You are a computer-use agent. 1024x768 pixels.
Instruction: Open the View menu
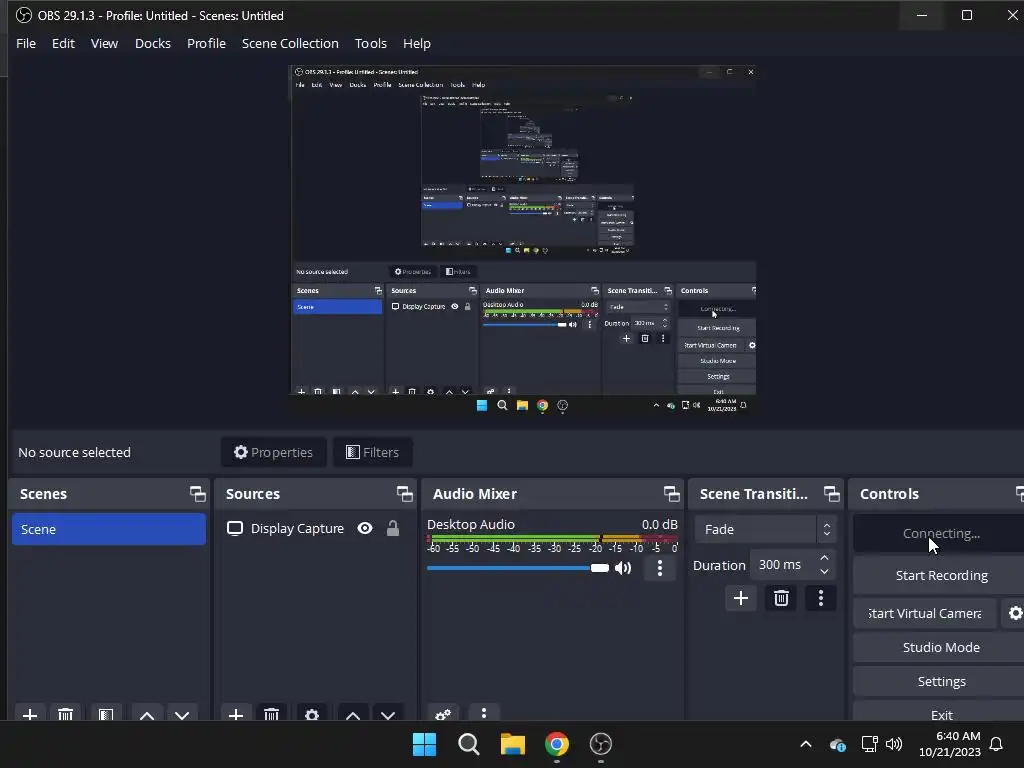[x=104, y=43]
